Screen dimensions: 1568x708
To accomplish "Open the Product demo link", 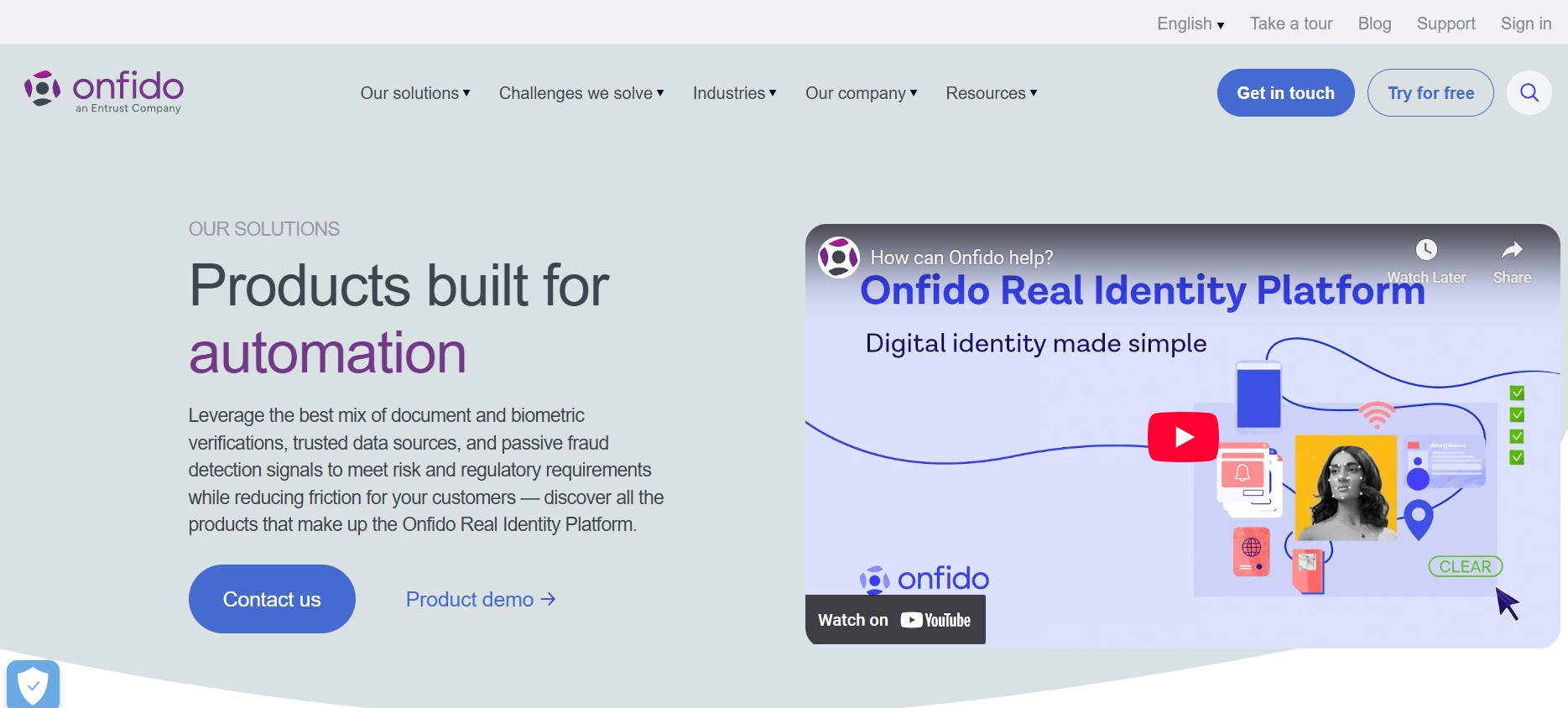I will pos(481,599).
